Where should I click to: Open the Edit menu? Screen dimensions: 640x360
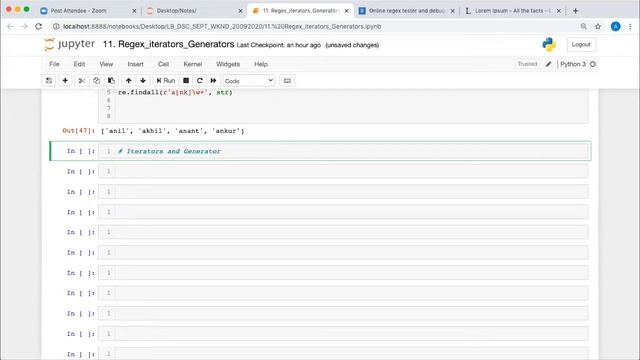(79, 64)
